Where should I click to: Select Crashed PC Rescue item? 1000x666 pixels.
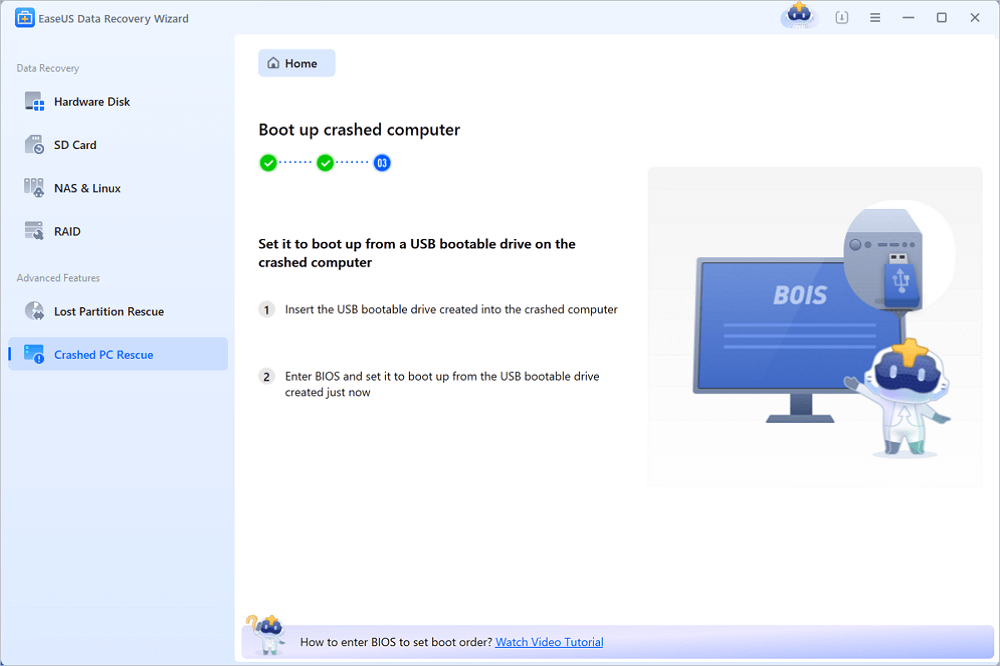click(x=118, y=354)
